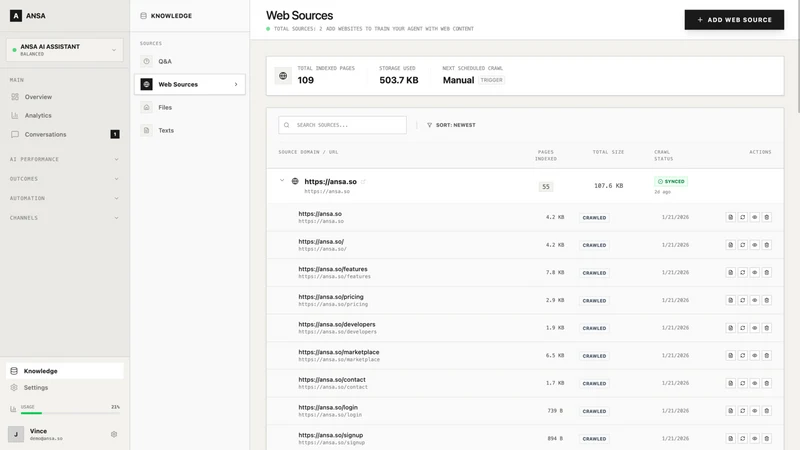Open document icon for ansa.so/marketplace row
Screen dimensions: 800x450
pos(730,355)
